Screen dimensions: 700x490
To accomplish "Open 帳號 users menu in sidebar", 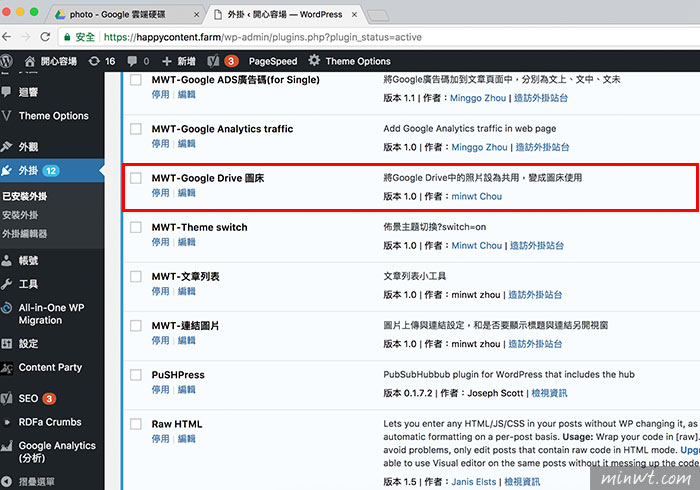I will point(28,261).
